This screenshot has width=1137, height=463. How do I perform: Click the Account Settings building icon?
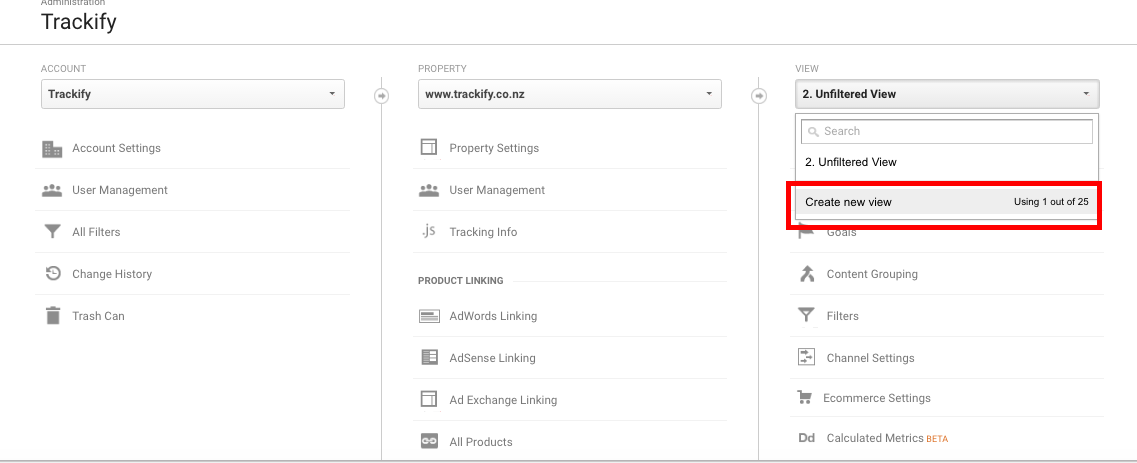52,149
